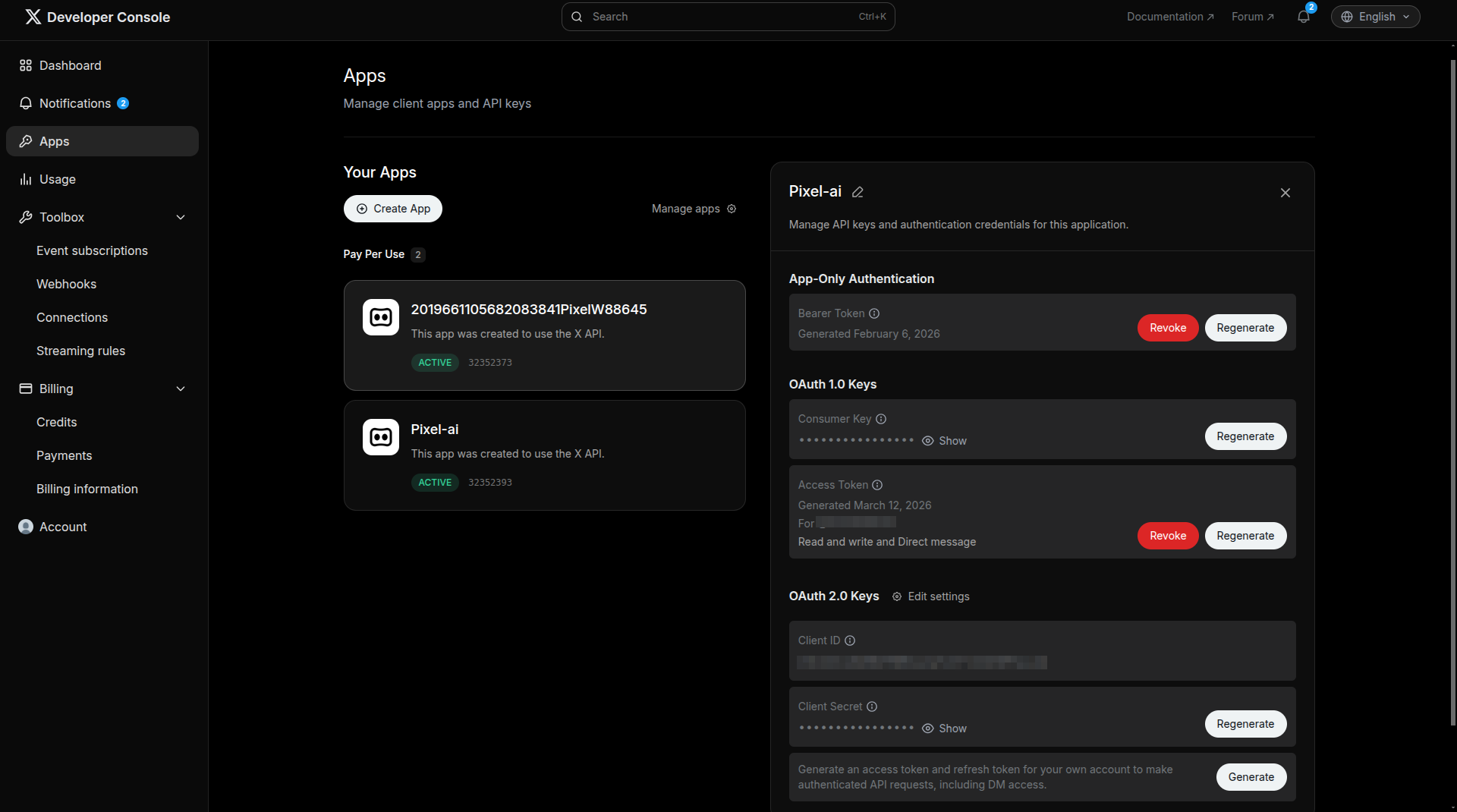This screenshot has width=1457, height=812.
Task: Click the app icon of 2019661105682083841PixelW88645
Action: click(381, 317)
